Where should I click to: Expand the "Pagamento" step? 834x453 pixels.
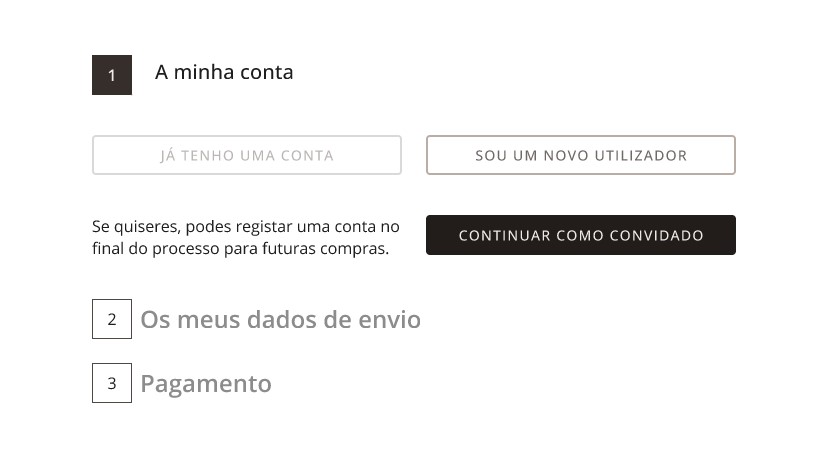(x=206, y=384)
